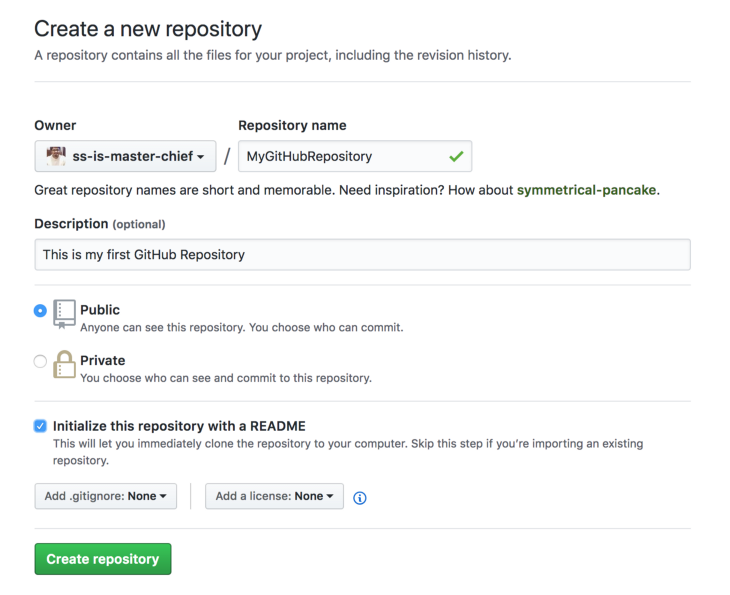Toggle the Initialize with README checkbox
The width and height of the screenshot is (730, 595).
(x=40, y=426)
